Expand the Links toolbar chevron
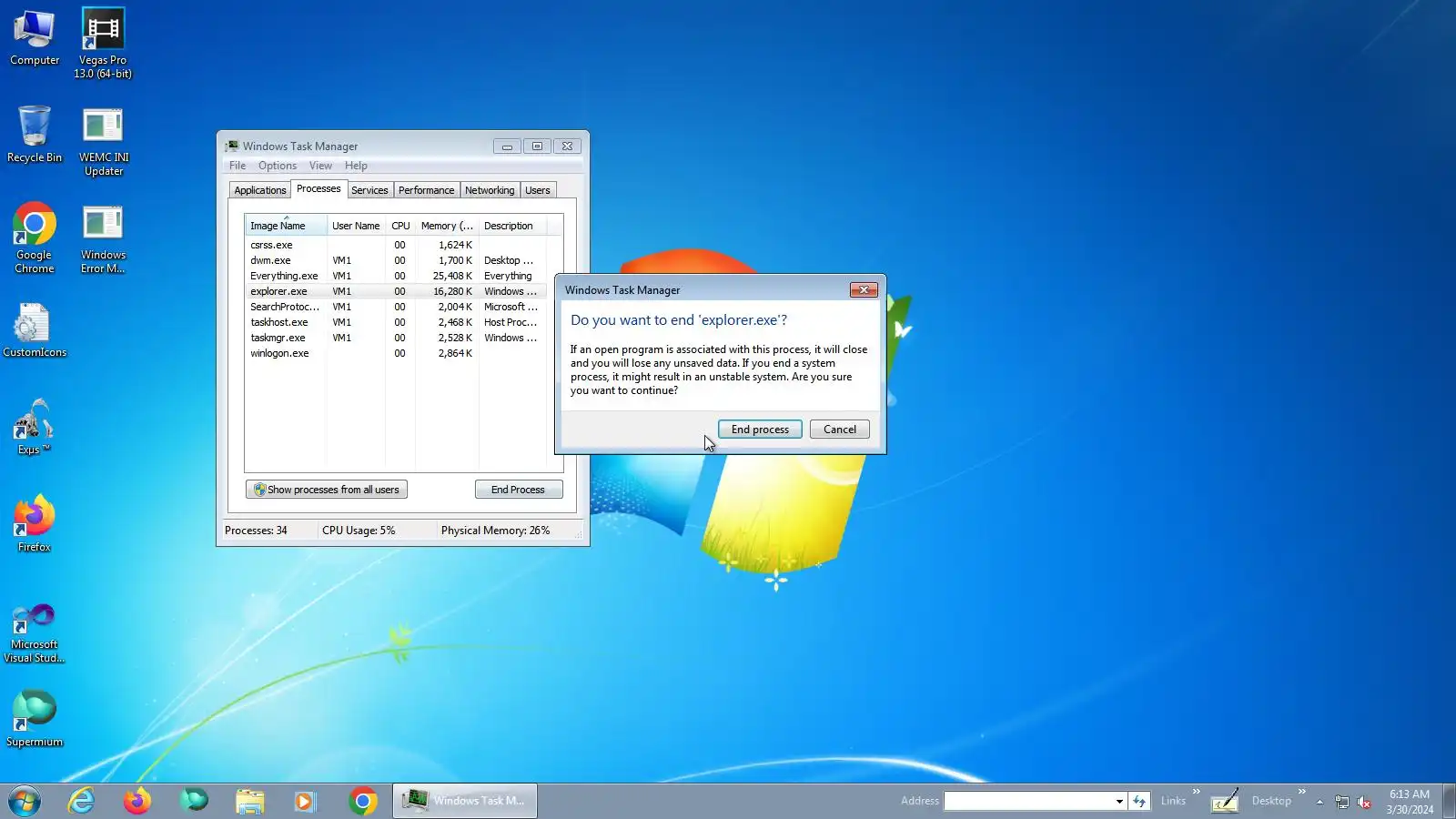 [x=1197, y=792]
